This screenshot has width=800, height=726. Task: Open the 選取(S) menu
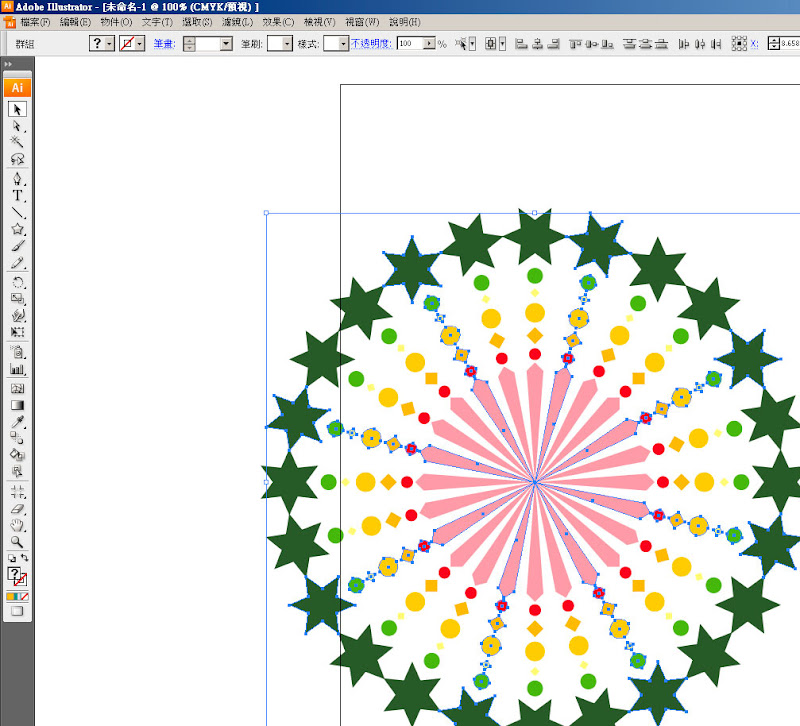[x=197, y=22]
